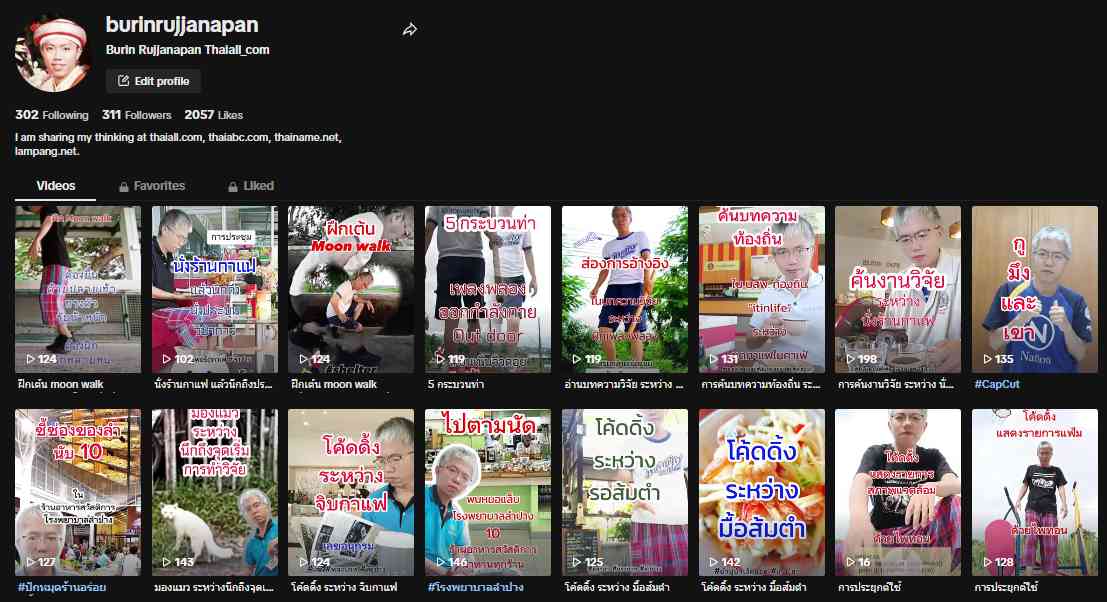Click the #CapCut hashtag caption

click(x=997, y=384)
